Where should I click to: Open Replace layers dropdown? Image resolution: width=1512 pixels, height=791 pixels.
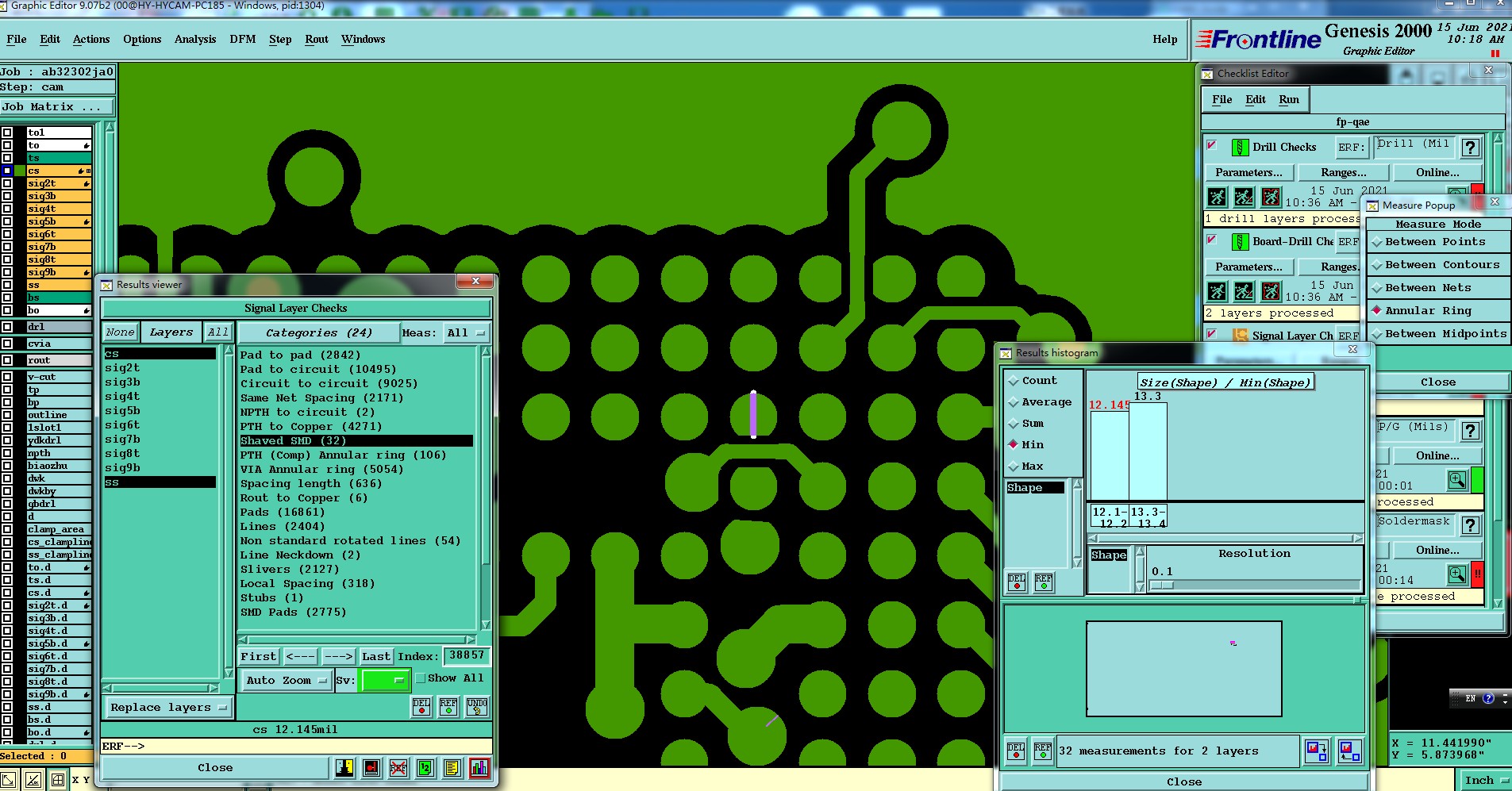click(x=167, y=707)
